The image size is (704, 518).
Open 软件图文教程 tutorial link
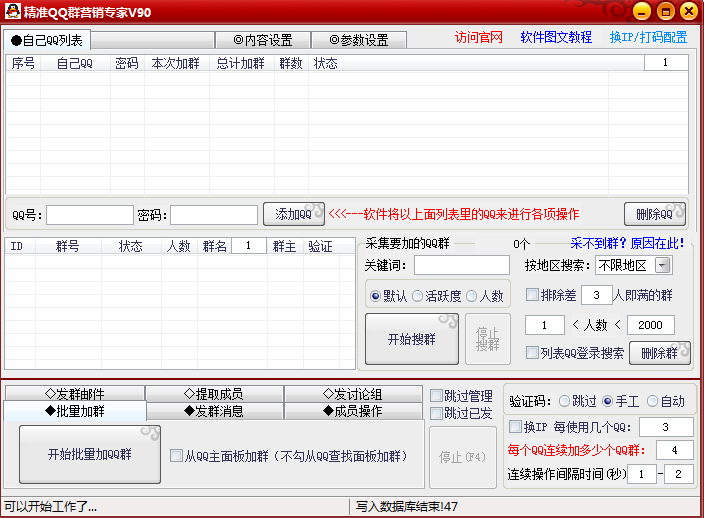(x=556, y=37)
